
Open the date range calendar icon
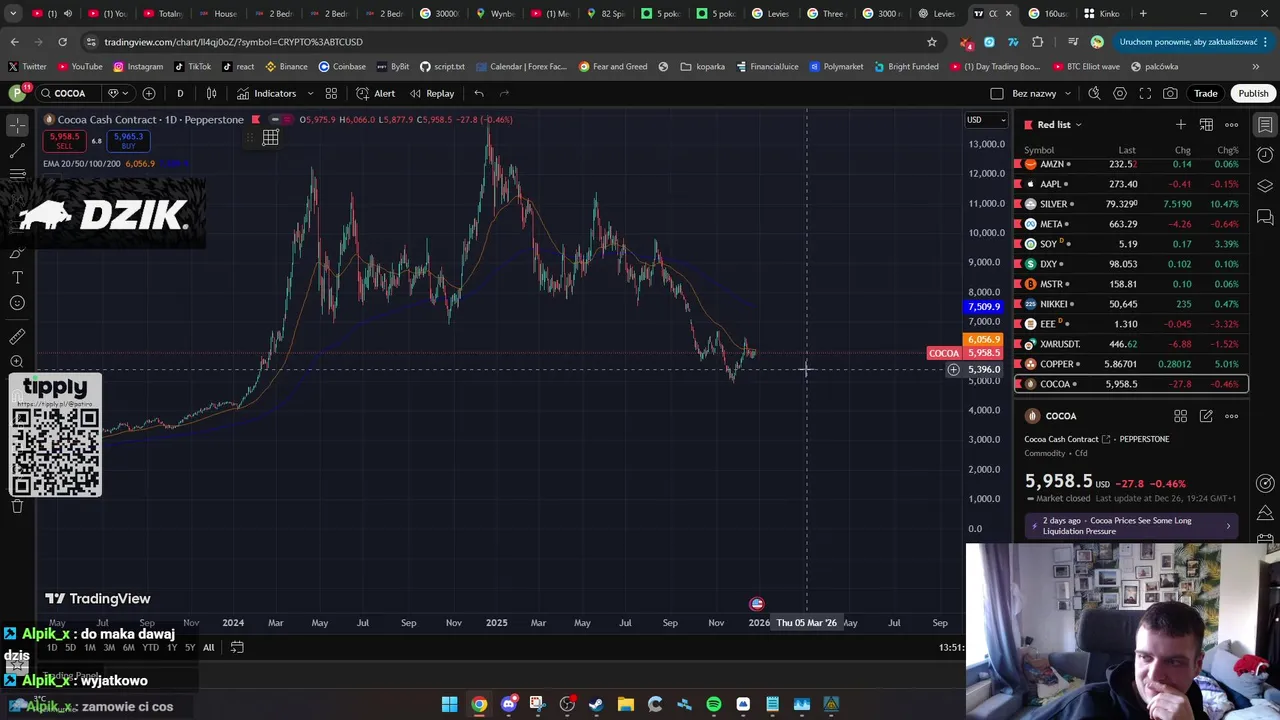tap(237, 647)
